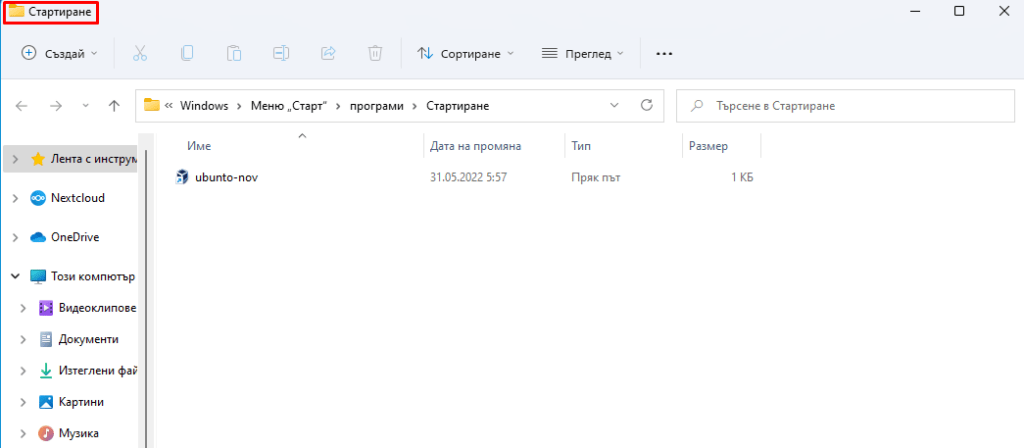Expand the OneDrive tree node

(x=15, y=237)
